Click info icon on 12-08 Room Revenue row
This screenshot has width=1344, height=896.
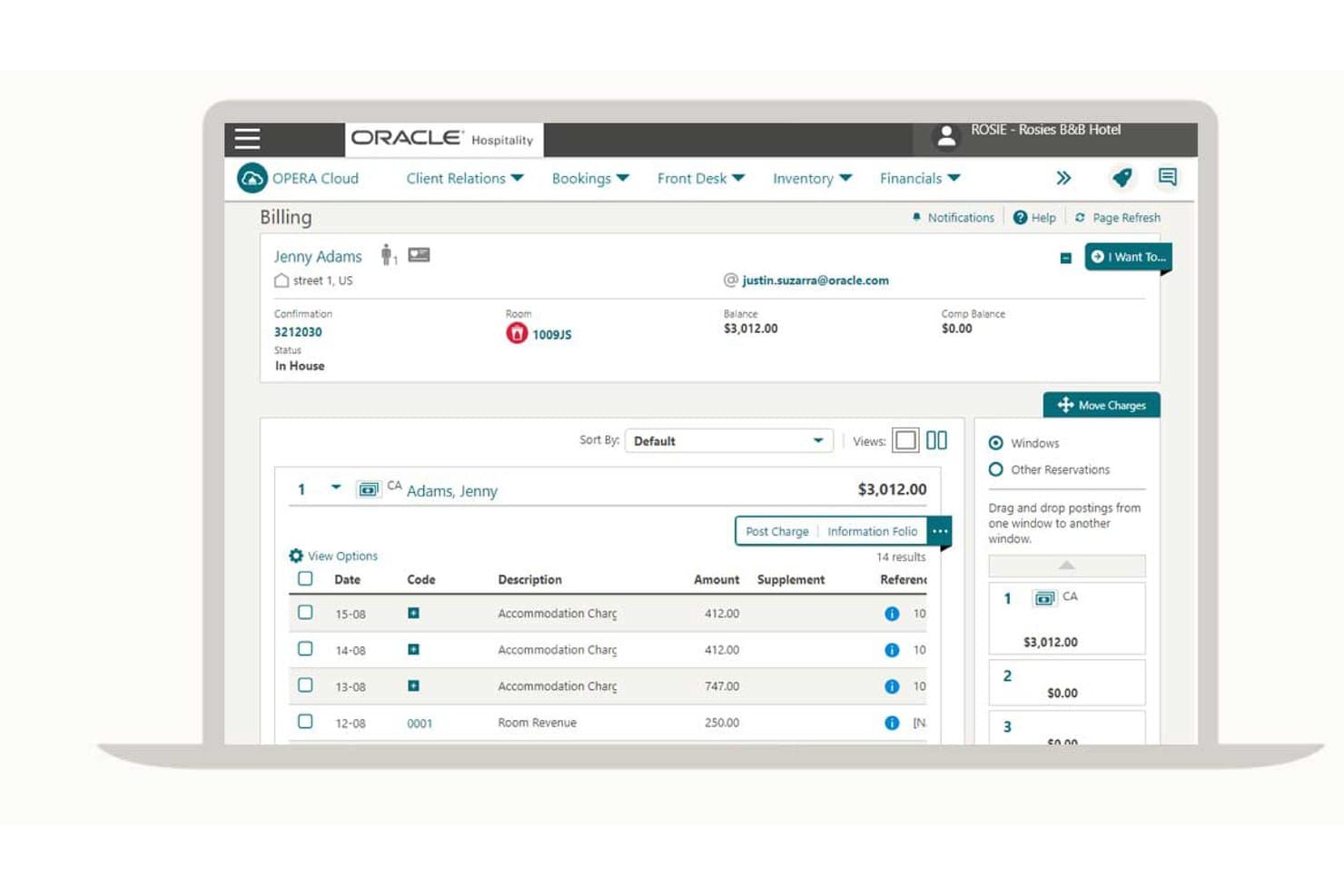point(892,723)
